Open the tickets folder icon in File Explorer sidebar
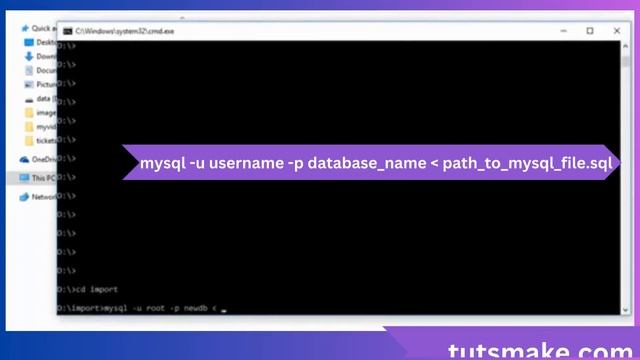 point(29,141)
